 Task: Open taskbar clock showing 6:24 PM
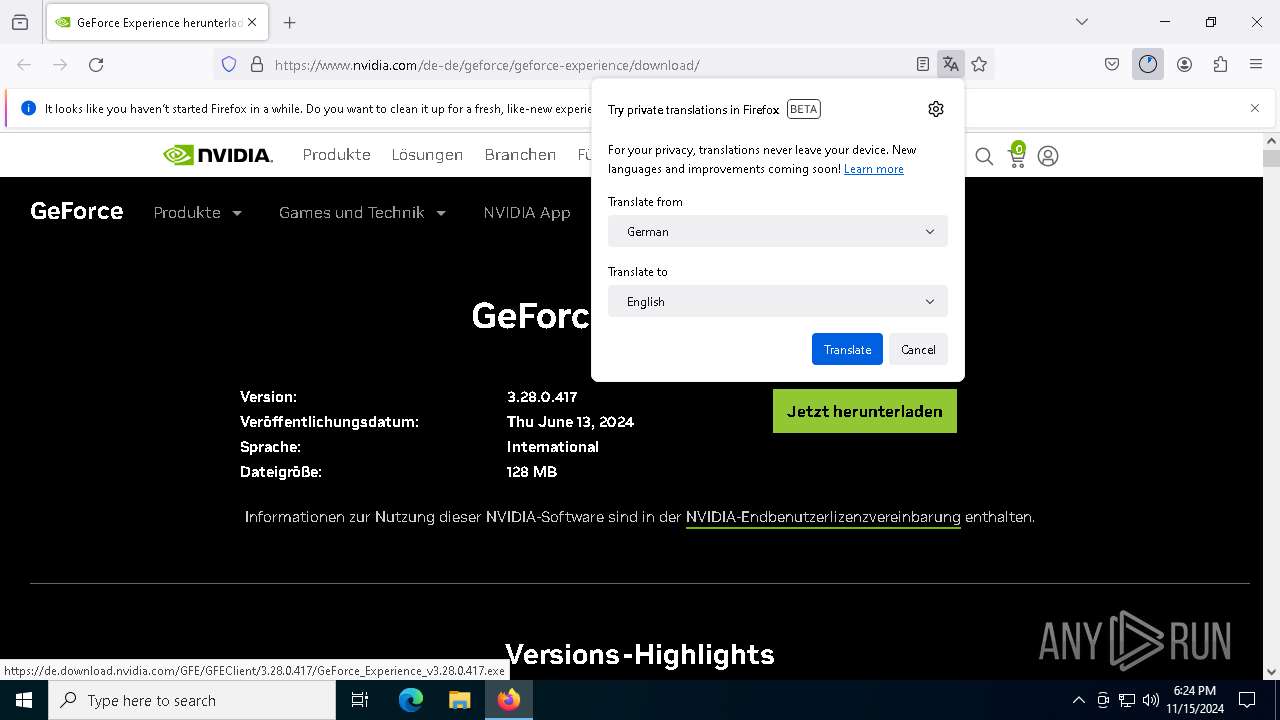(1194, 700)
